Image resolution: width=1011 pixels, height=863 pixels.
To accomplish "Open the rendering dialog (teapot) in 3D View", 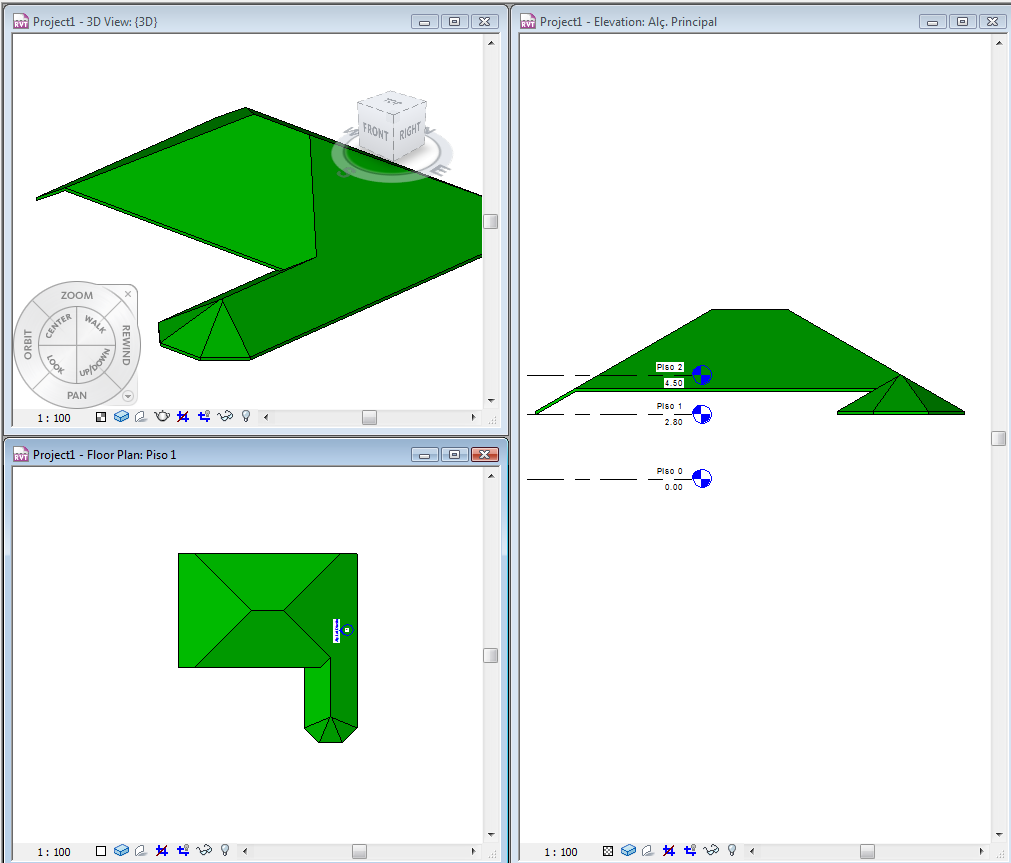I will pyautogui.click(x=162, y=417).
